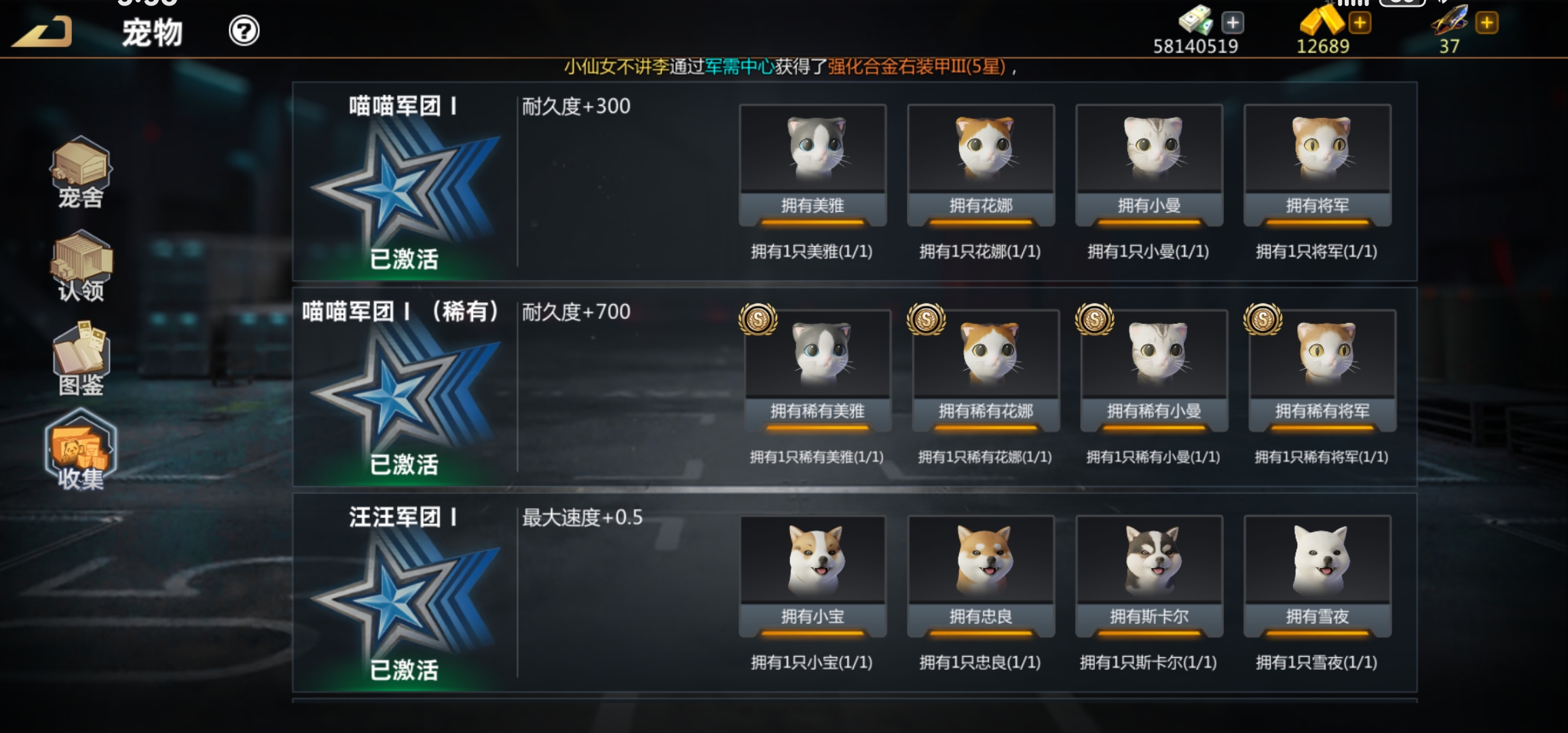
Task: Click the 拥有忠良 progress bar
Action: pos(981,634)
